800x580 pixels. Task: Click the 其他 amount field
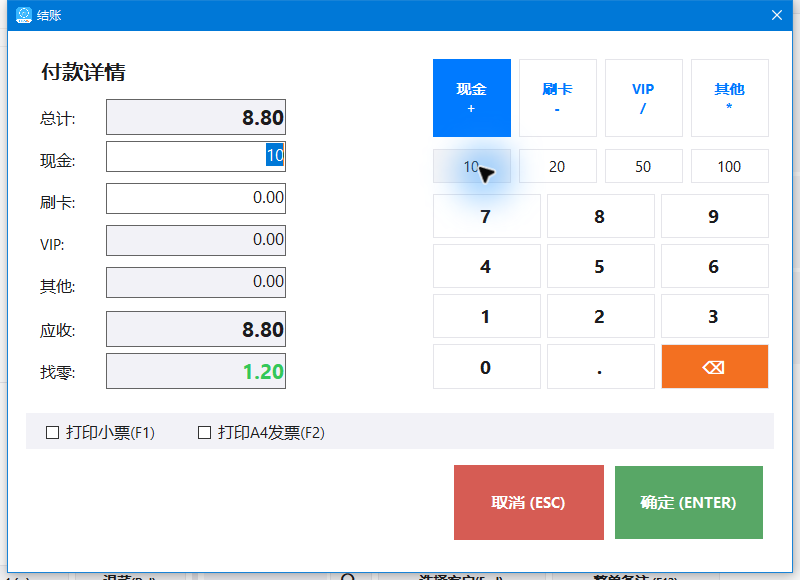click(x=196, y=282)
